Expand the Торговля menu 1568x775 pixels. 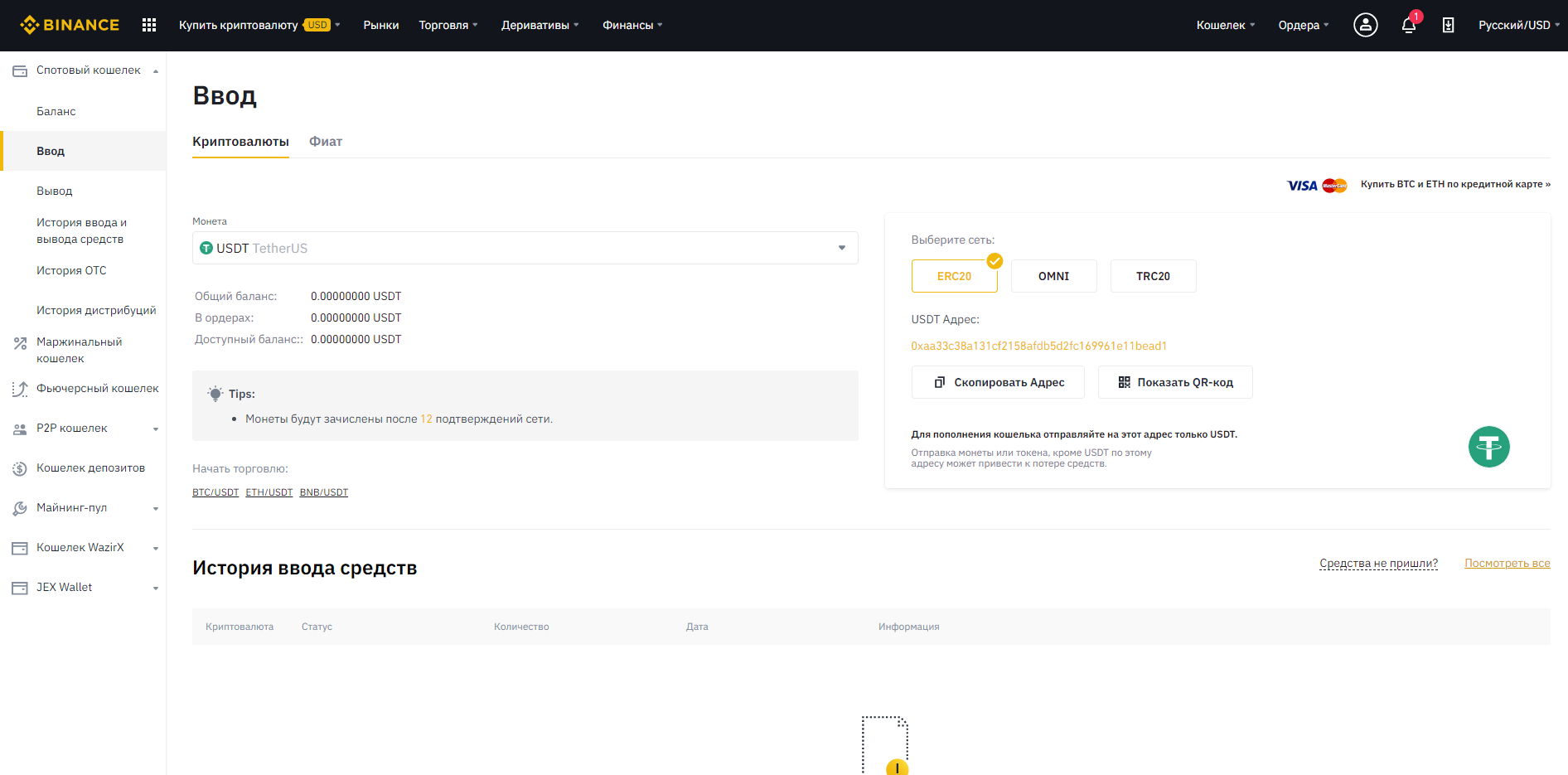point(448,25)
